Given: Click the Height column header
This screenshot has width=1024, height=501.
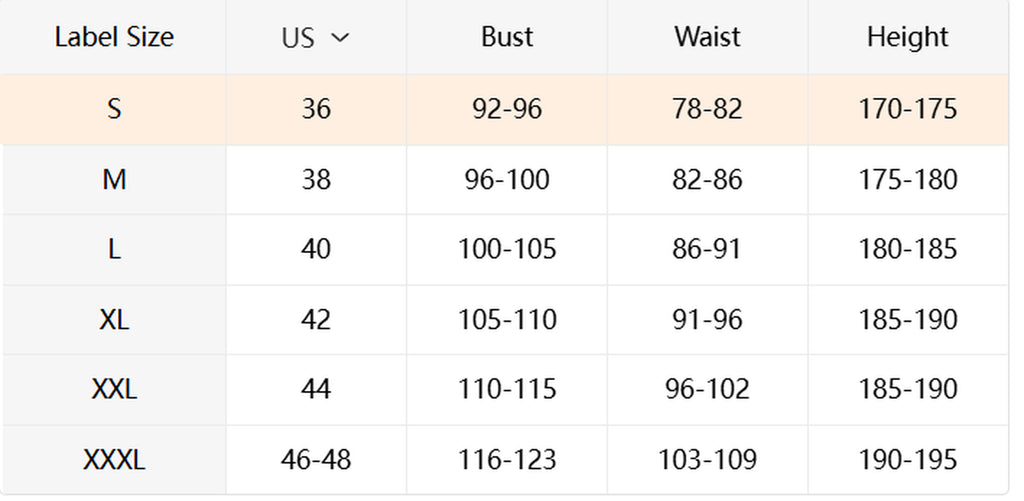Looking at the screenshot, I should (x=908, y=37).
